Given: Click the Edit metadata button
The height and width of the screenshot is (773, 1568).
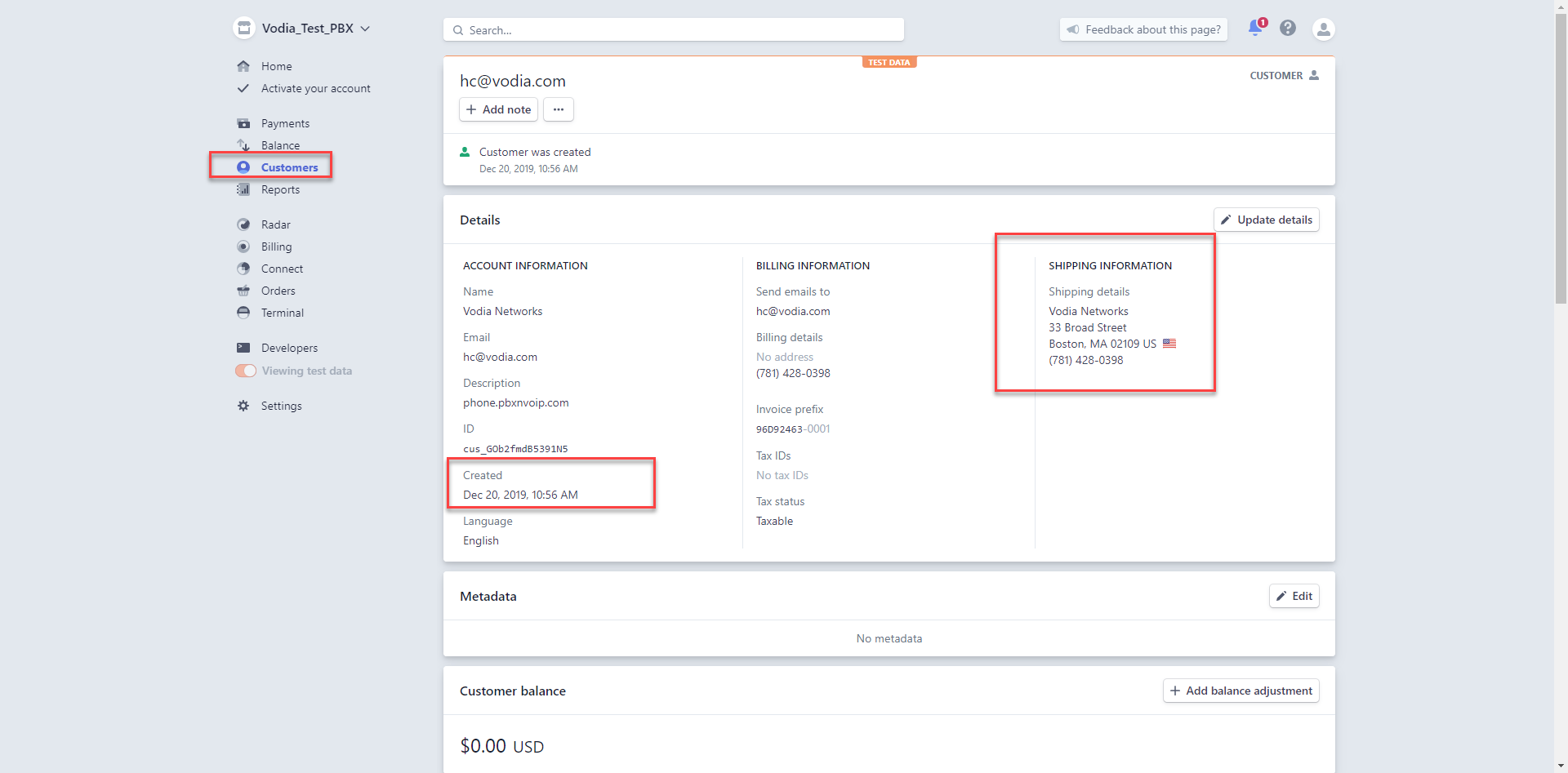Looking at the screenshot, I should point(1294,596).
